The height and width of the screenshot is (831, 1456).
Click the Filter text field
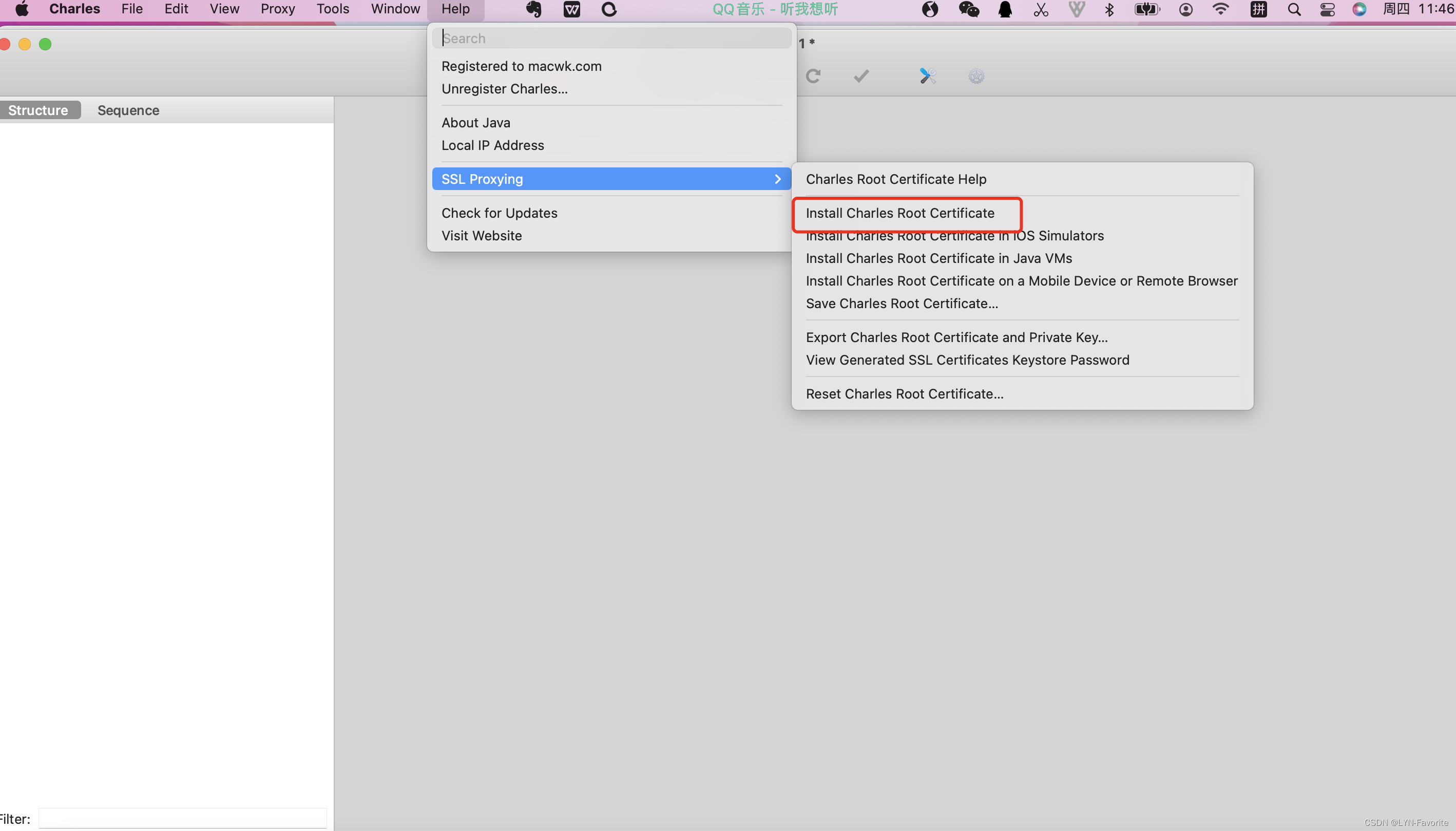(183, 819)
